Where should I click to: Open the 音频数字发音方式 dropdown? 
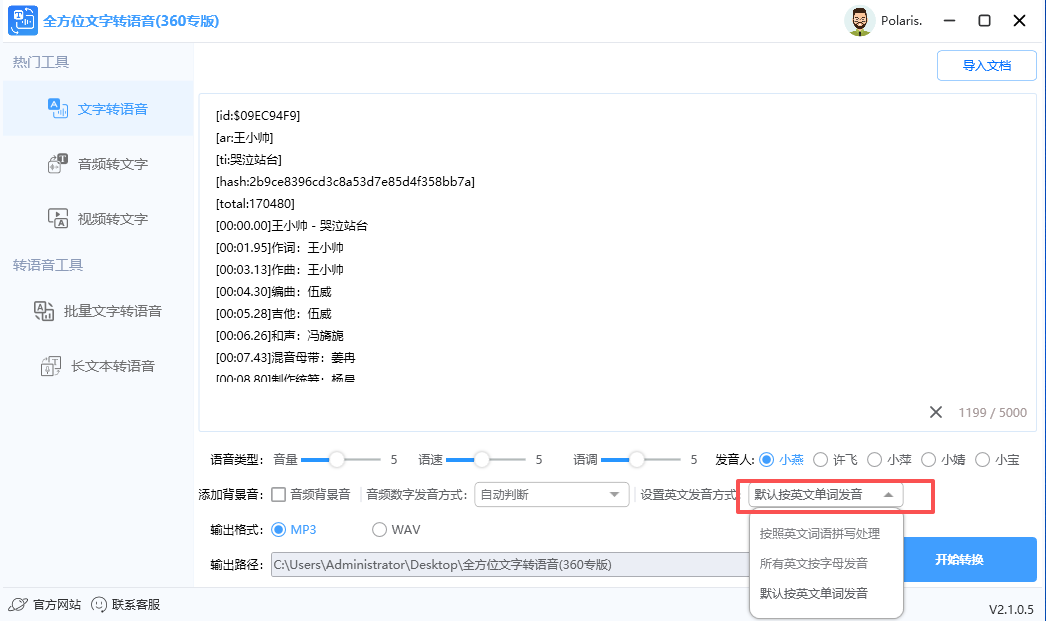click(x=551, y=494)
